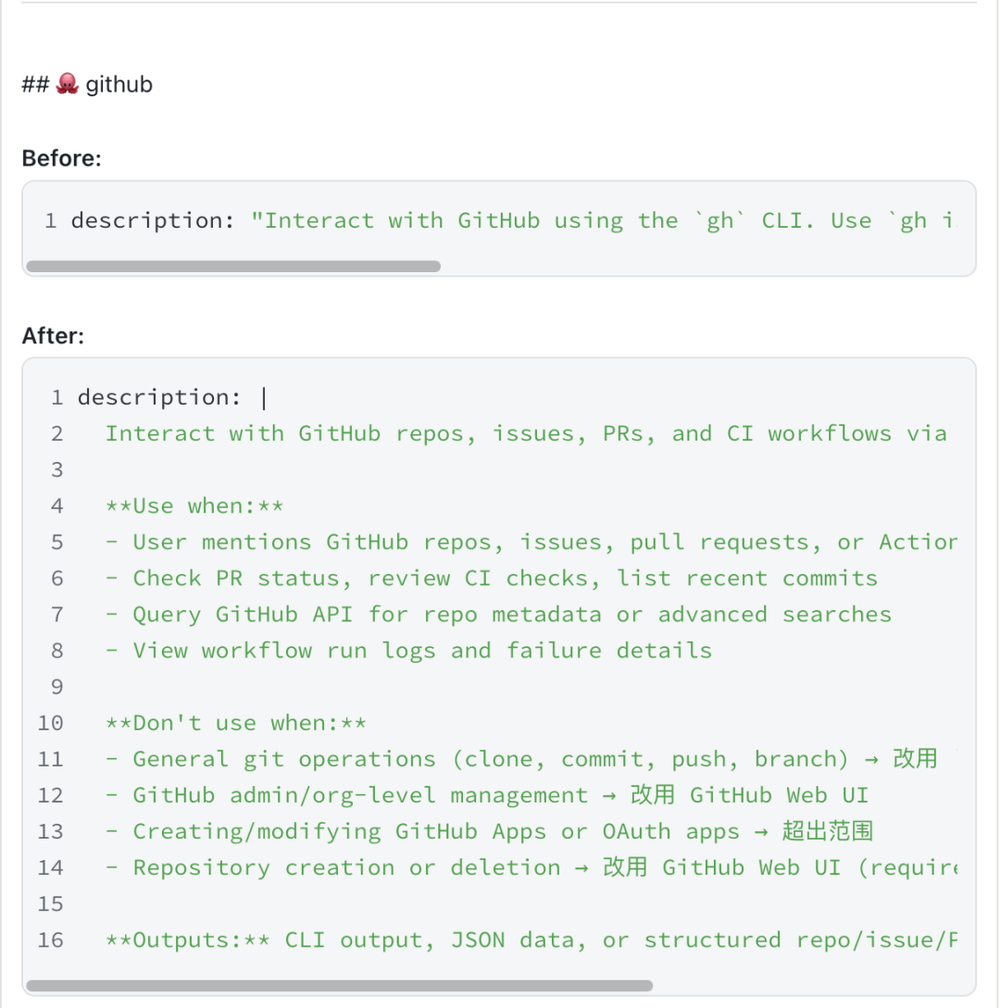Click "description: |" on the After block's first line
Screen dimensions: 1000x1008
click(172, 398)
